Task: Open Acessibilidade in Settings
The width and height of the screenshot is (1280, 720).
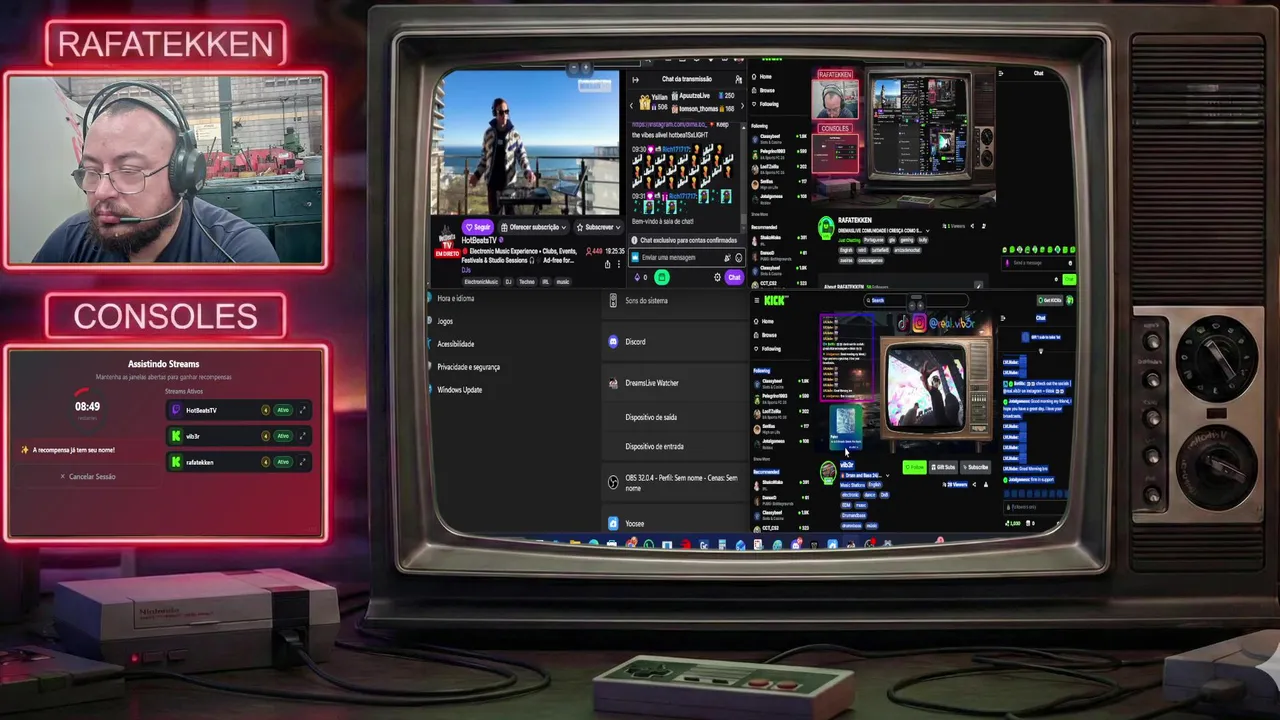Action: 456,344
